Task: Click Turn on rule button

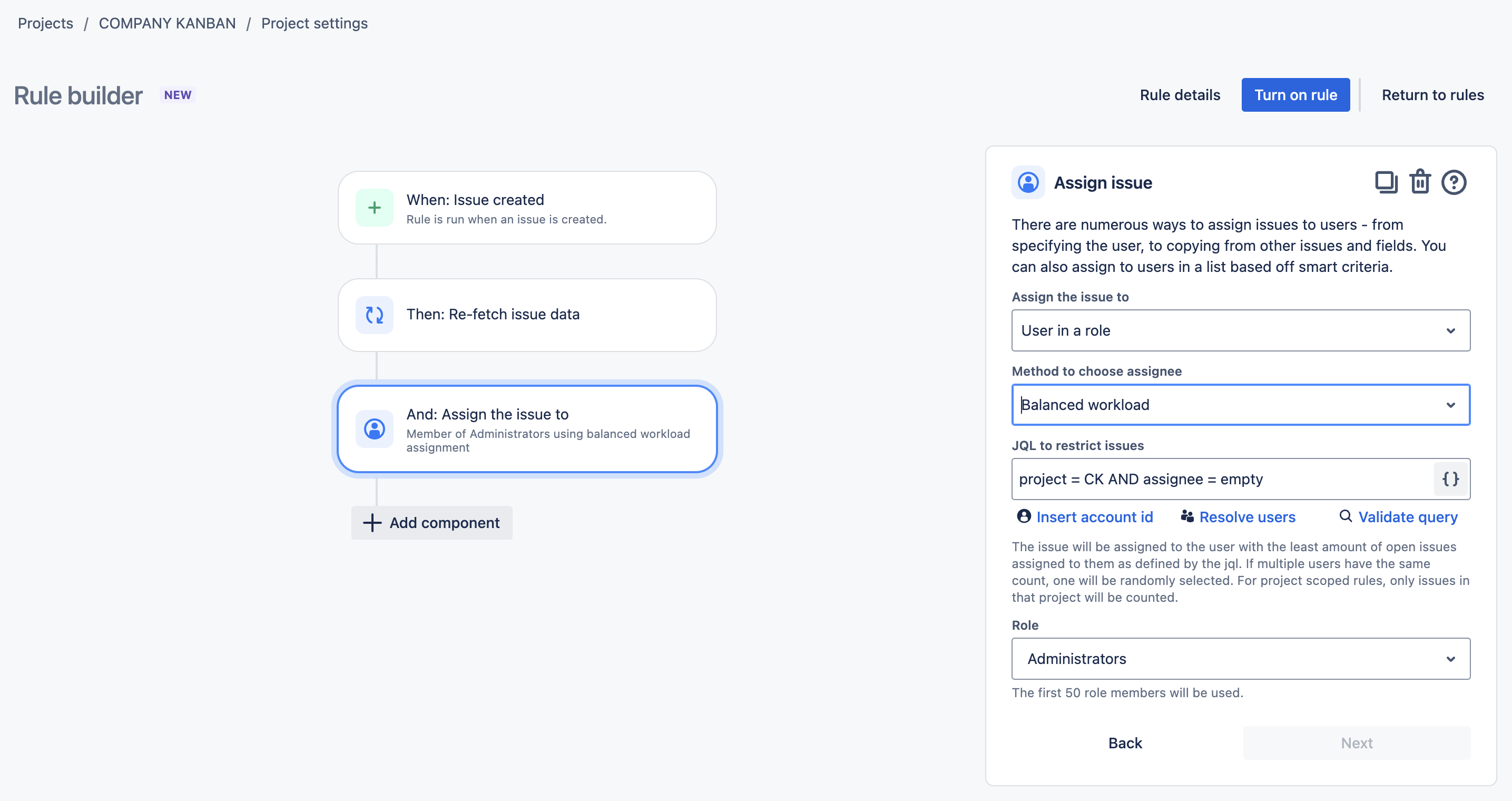Action: (x=1295, y=95)
